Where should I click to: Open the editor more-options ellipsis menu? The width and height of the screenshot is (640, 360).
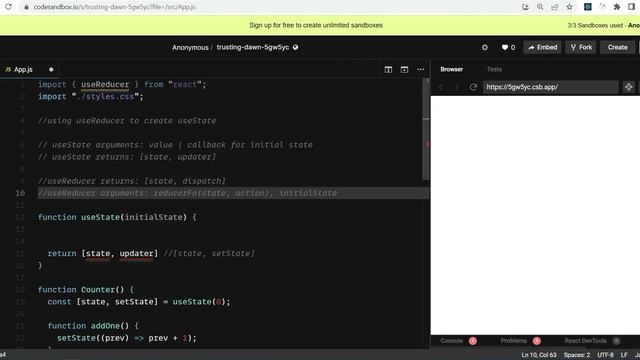(x=420, y=69)
